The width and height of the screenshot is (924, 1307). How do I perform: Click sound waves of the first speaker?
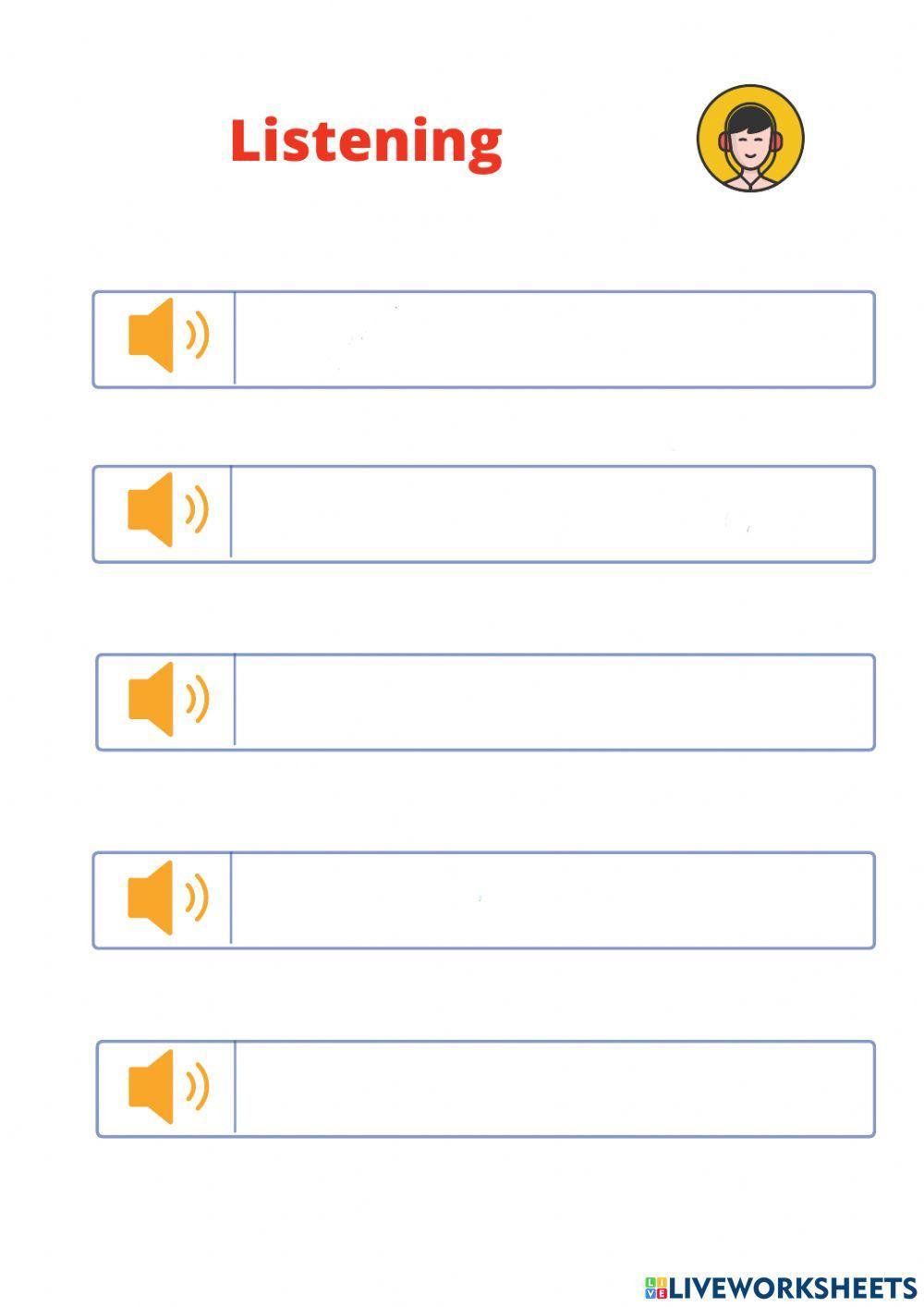click(x=197, y=336)
